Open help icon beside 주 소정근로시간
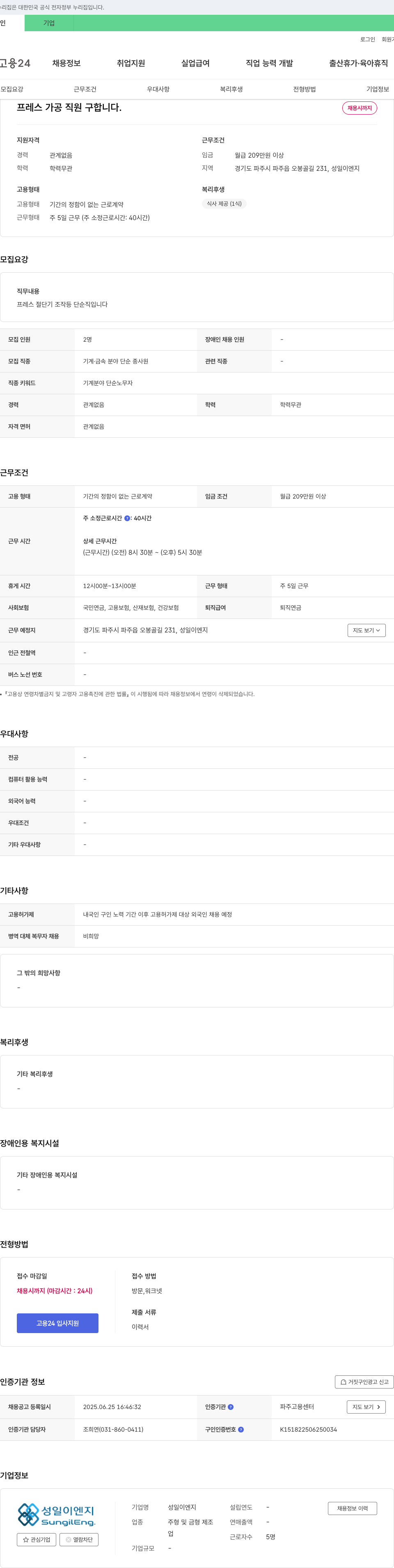Screen dimensions: 394x1568 (127, 518)
